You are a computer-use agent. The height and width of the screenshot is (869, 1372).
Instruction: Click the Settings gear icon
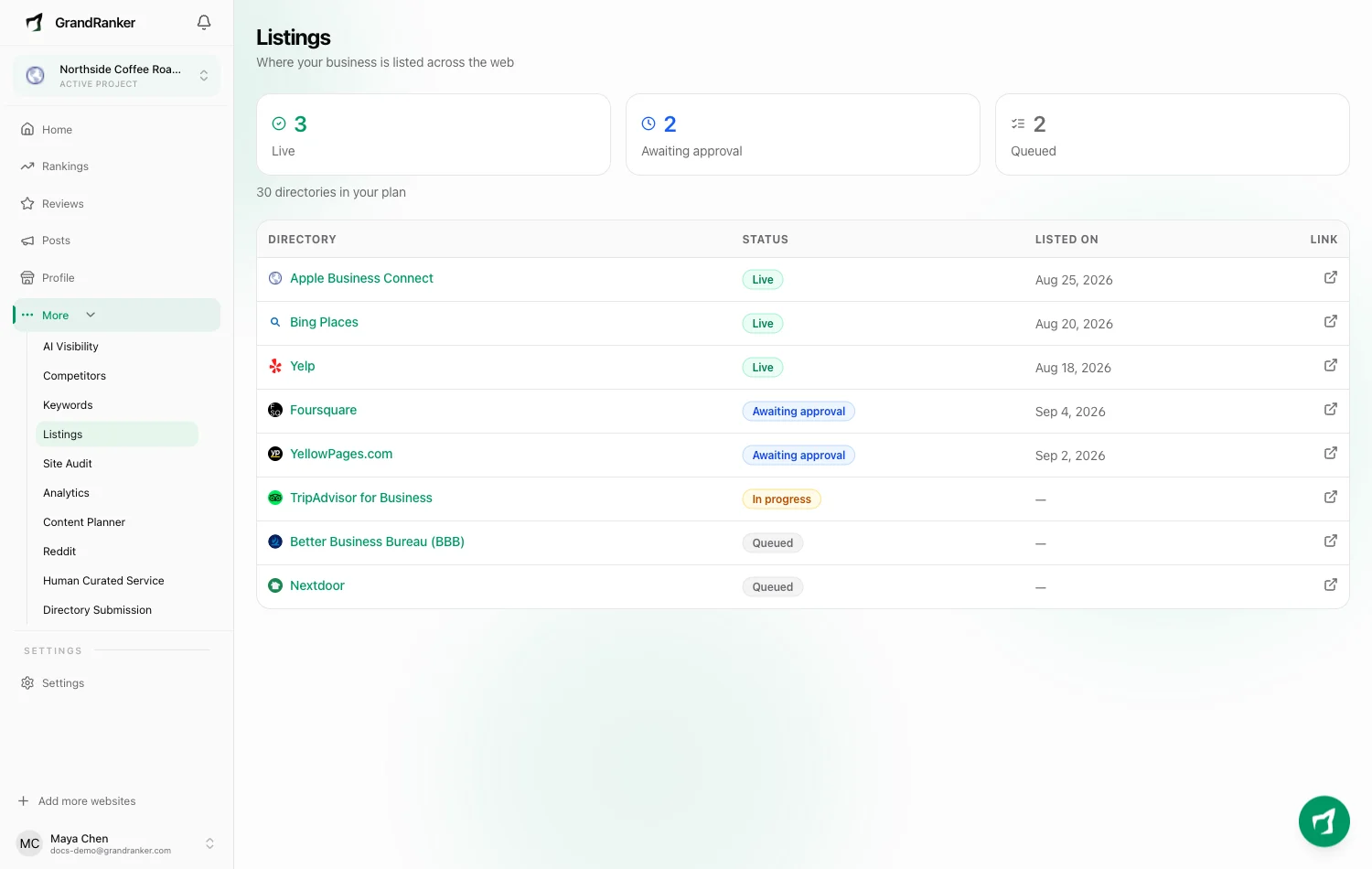pos(27,683)
